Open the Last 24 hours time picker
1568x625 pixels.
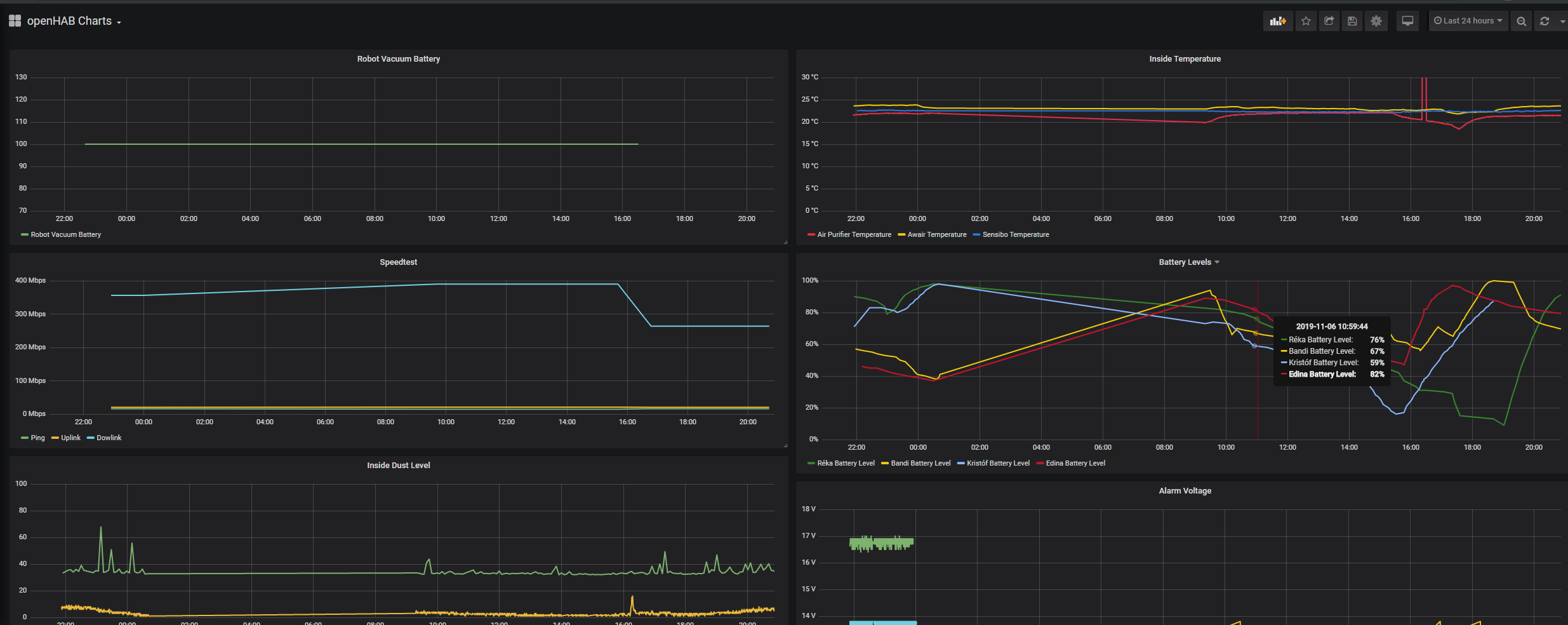[x=1468, y=21]
